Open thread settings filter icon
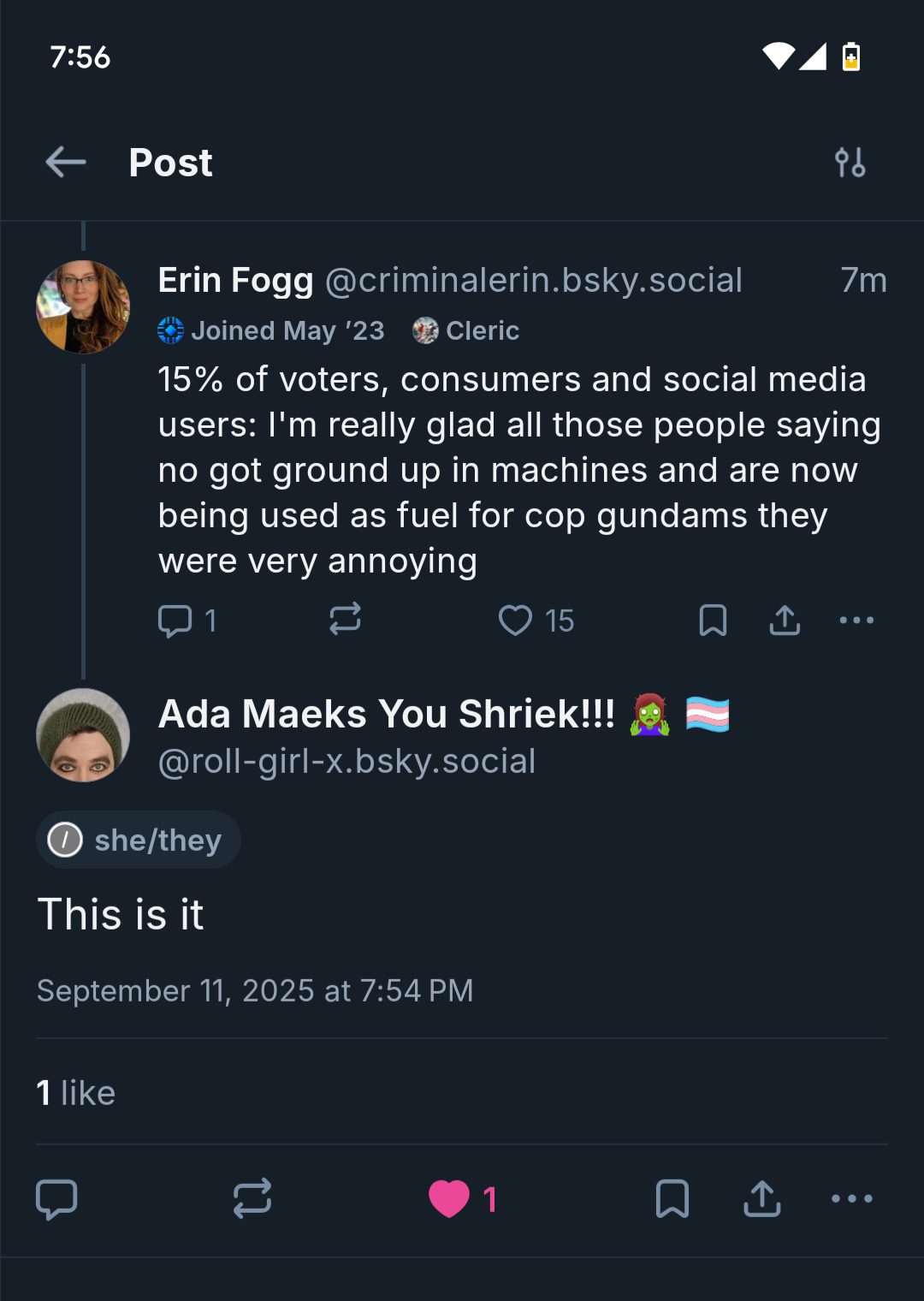This screenshot has width=924, height=1301. [850, 162]
